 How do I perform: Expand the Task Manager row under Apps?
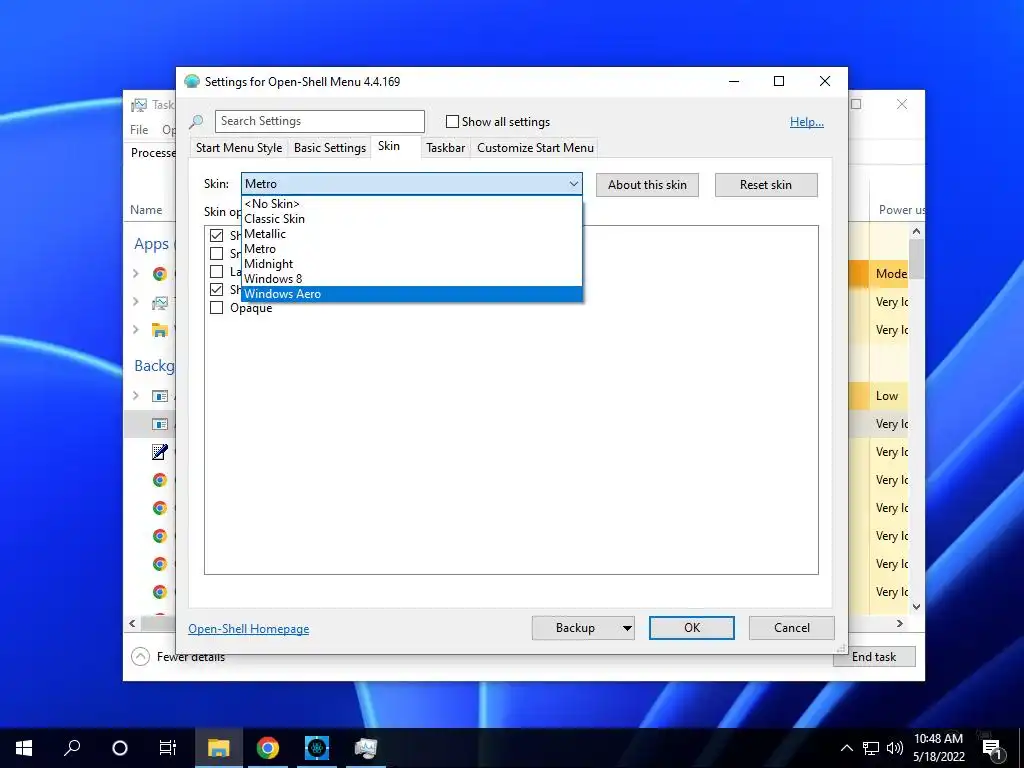click(136, 302)
